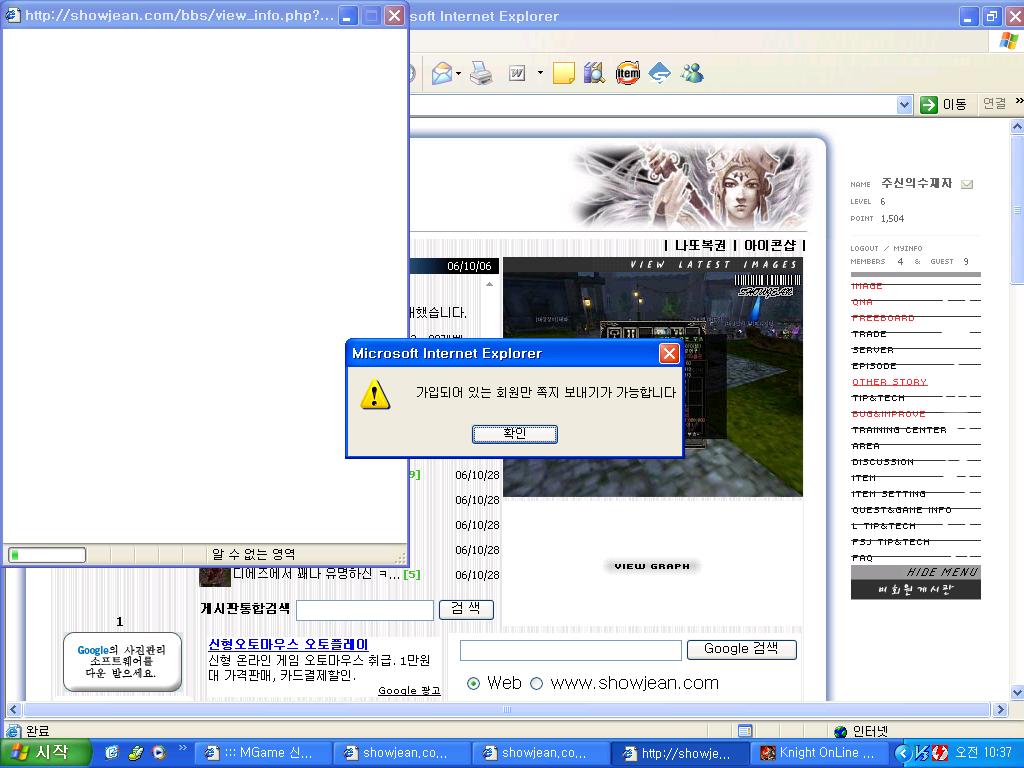Switch to MGame taskbar window
The height and width of the screenshot is (768, 1024).
click(x=263, y=753)
